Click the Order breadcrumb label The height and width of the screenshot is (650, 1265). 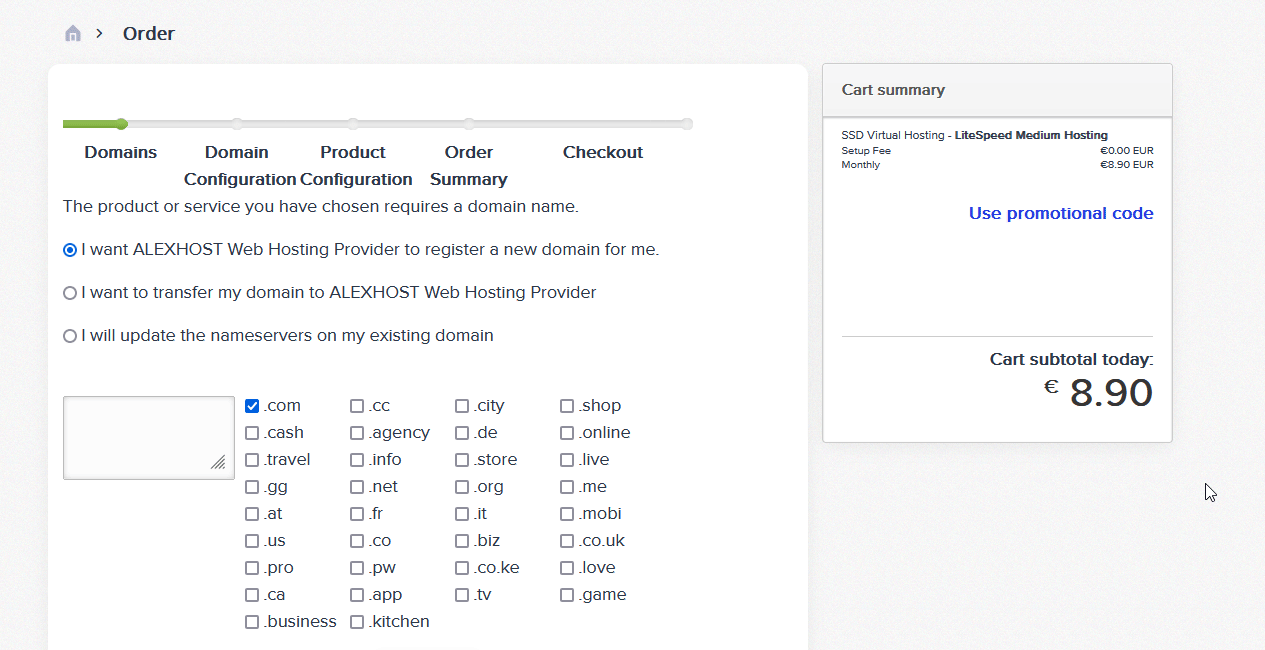[149, 34]
